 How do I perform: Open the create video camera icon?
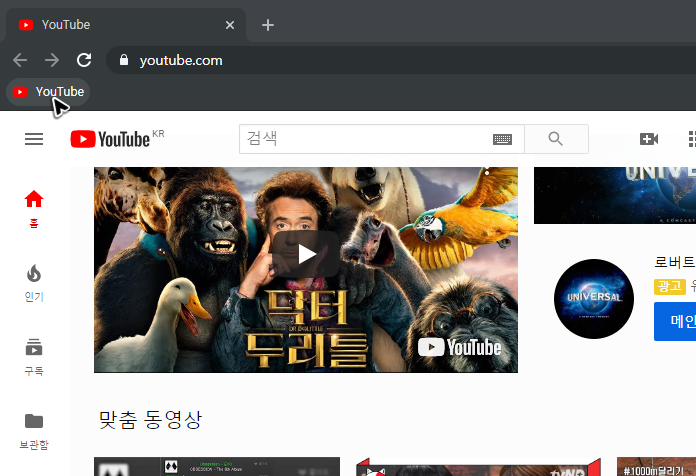click(x=649, y=139)
